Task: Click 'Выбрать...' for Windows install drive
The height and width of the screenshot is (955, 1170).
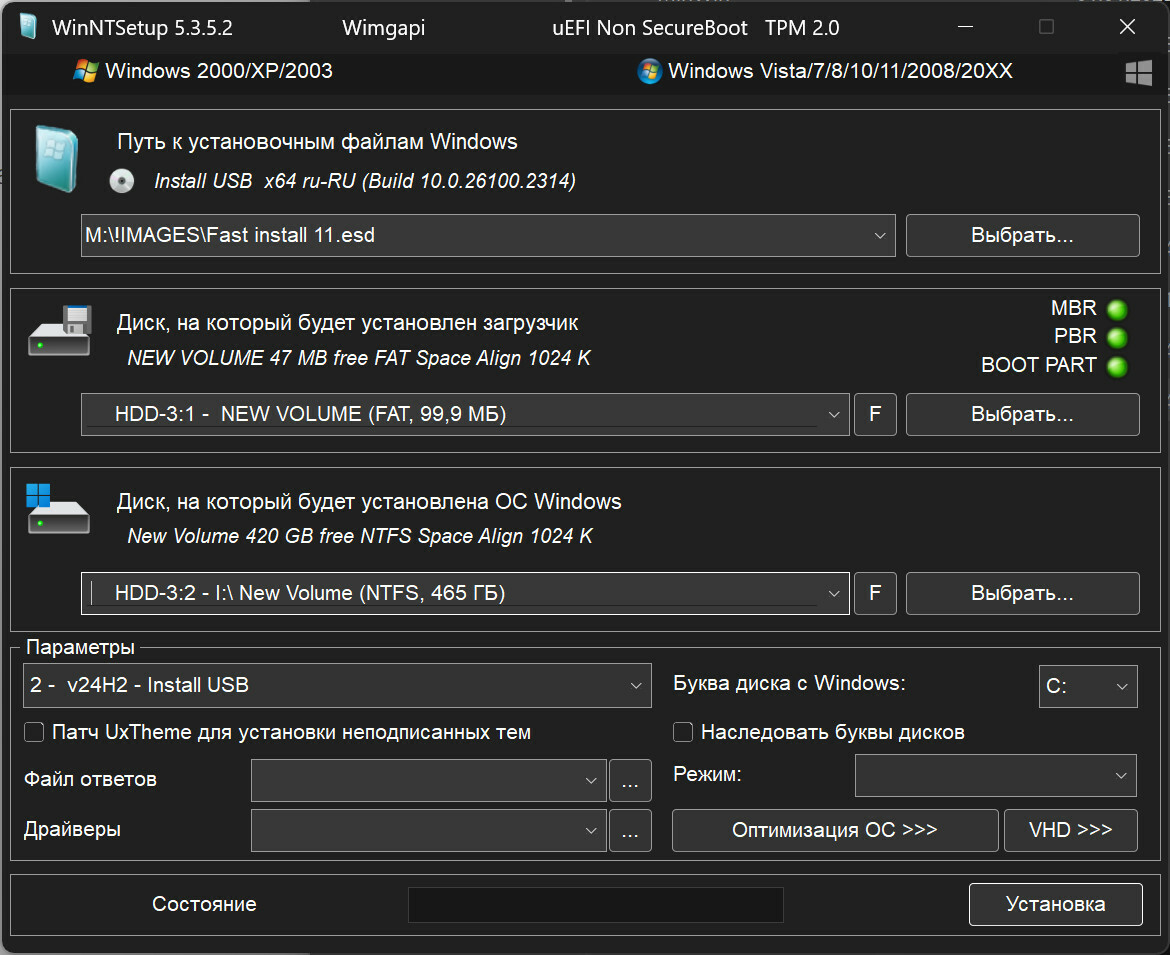Action: click(1022, 593)
